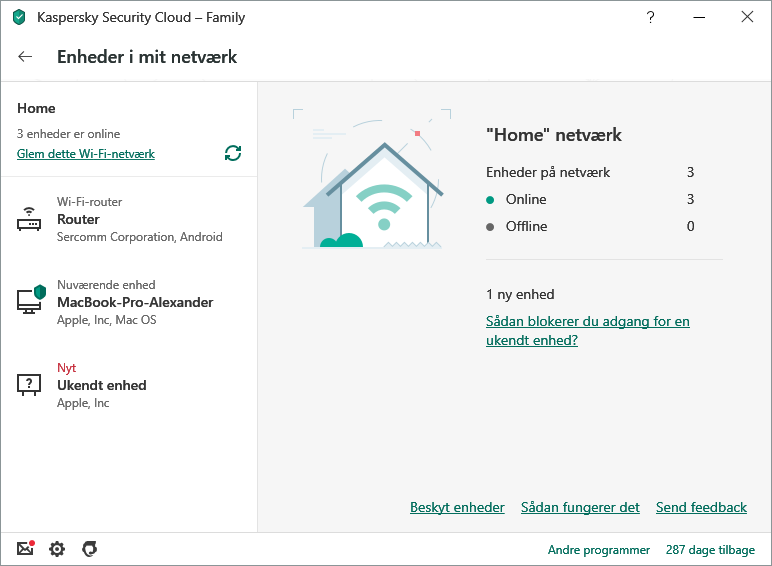Click the back arrow icon
The width and height of the screenshot is (772, 566).
[x=25, y=57]
